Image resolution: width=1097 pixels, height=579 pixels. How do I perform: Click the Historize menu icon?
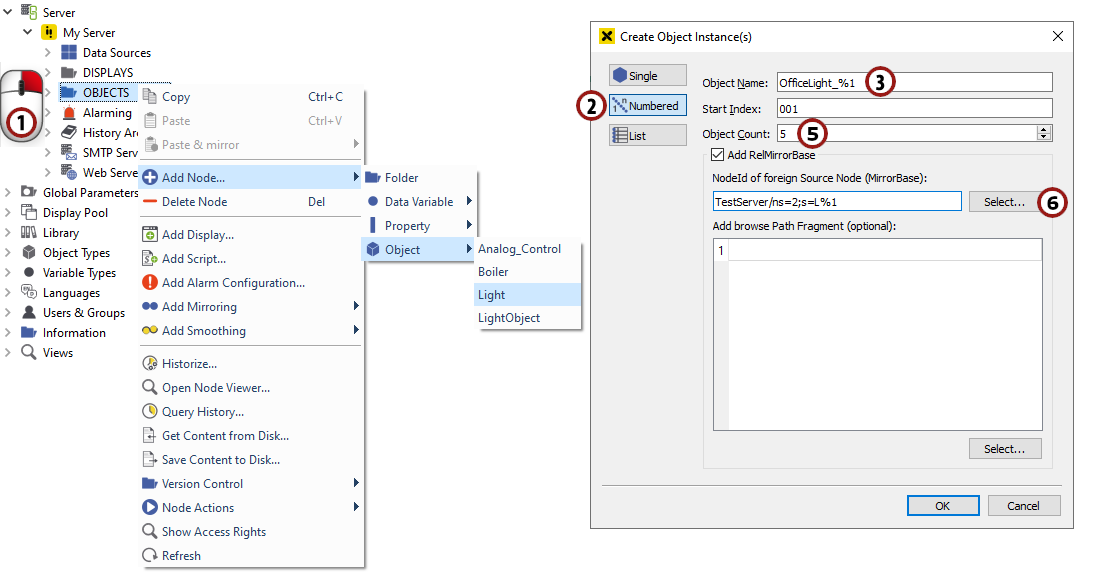tap(150, 364)
